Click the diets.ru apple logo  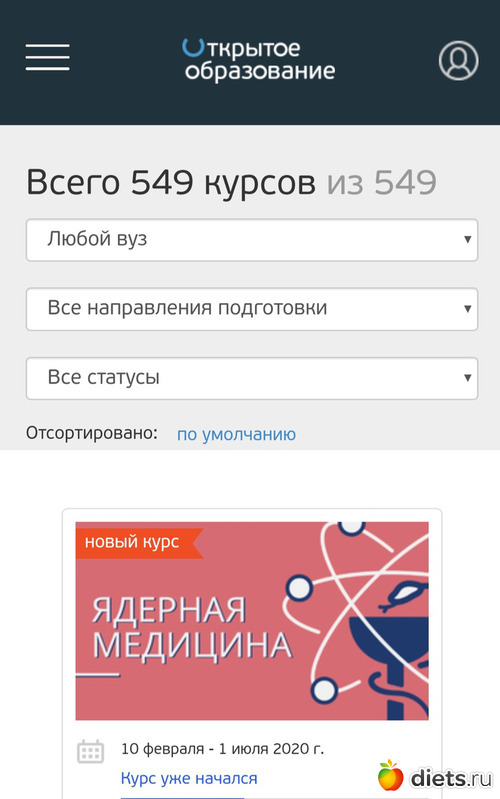[390, 776]
